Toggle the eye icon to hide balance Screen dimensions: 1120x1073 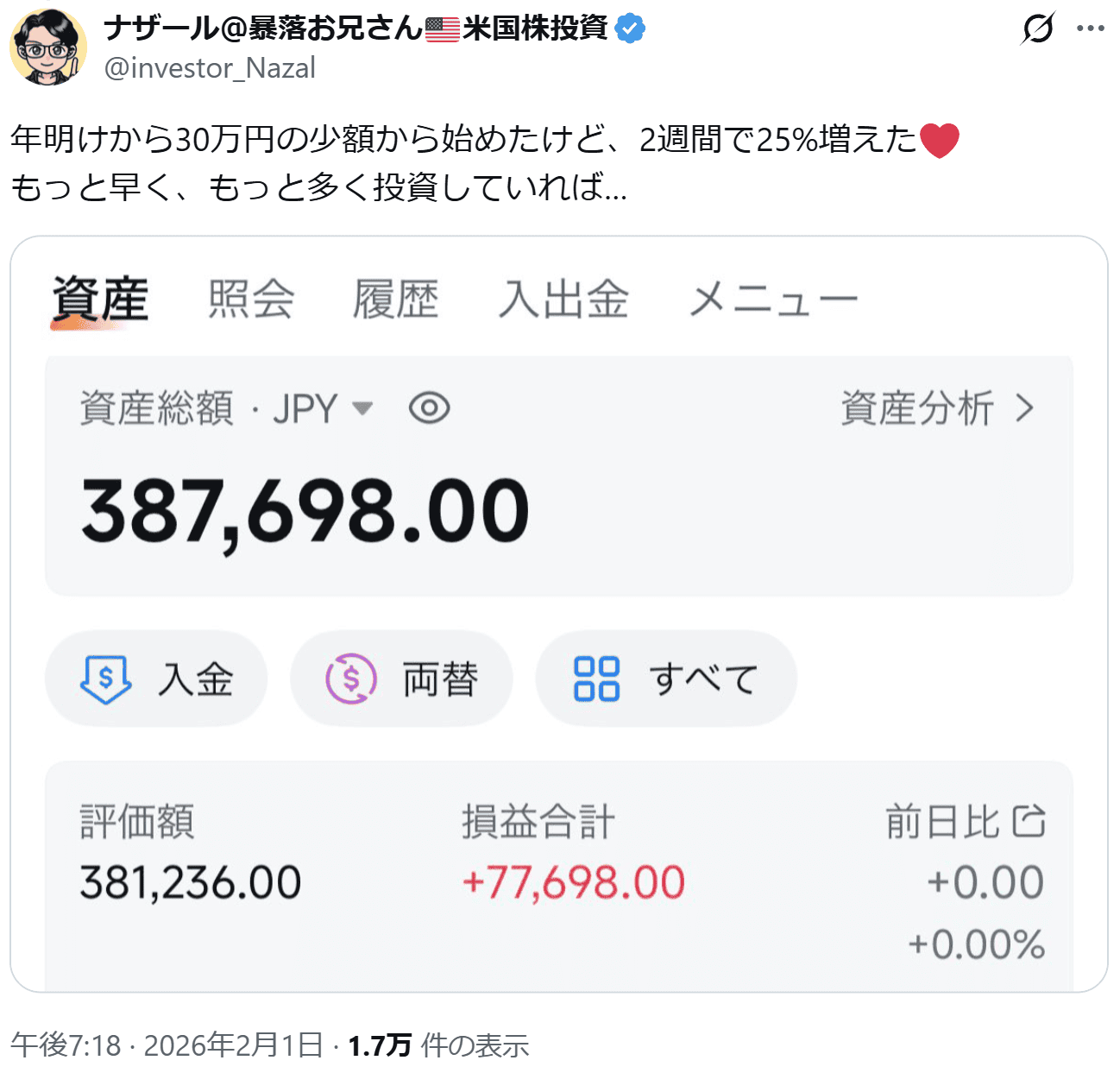[429, 408]
